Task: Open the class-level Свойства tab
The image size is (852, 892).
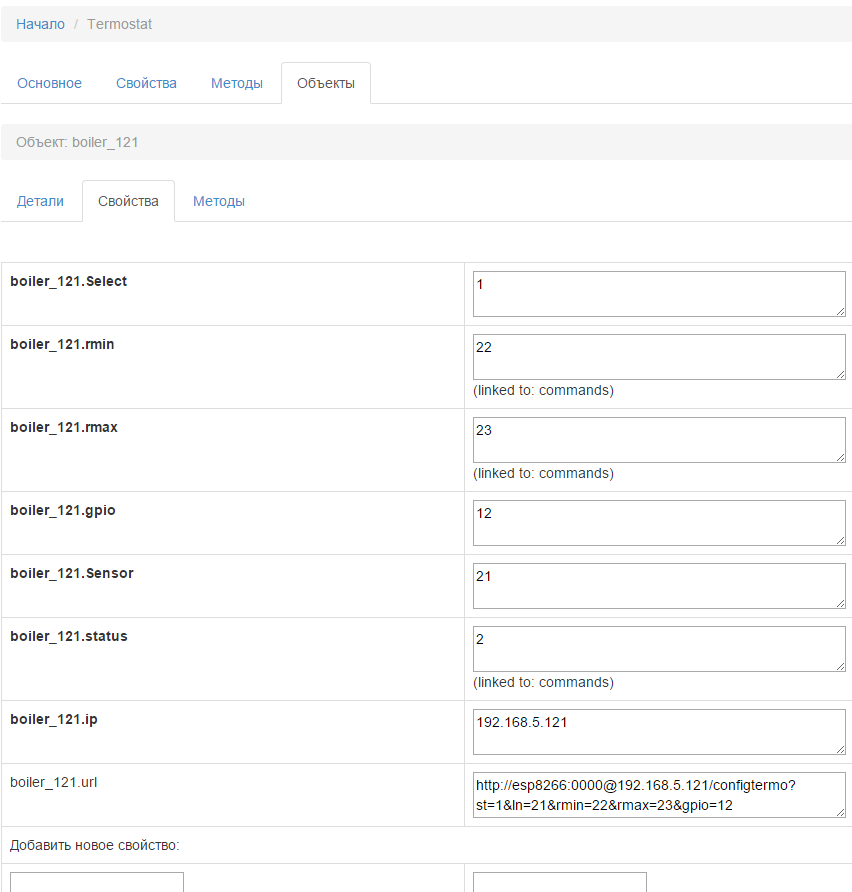Action: pyautogui.click(x=146, y=83)
